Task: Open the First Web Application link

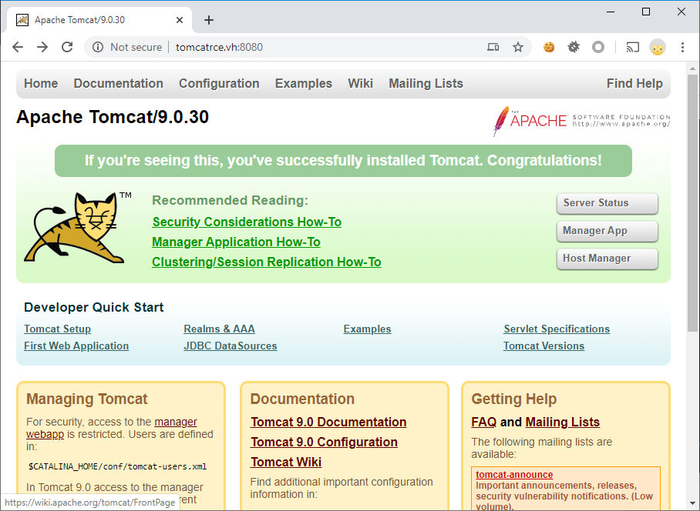Action: point(76,346)
